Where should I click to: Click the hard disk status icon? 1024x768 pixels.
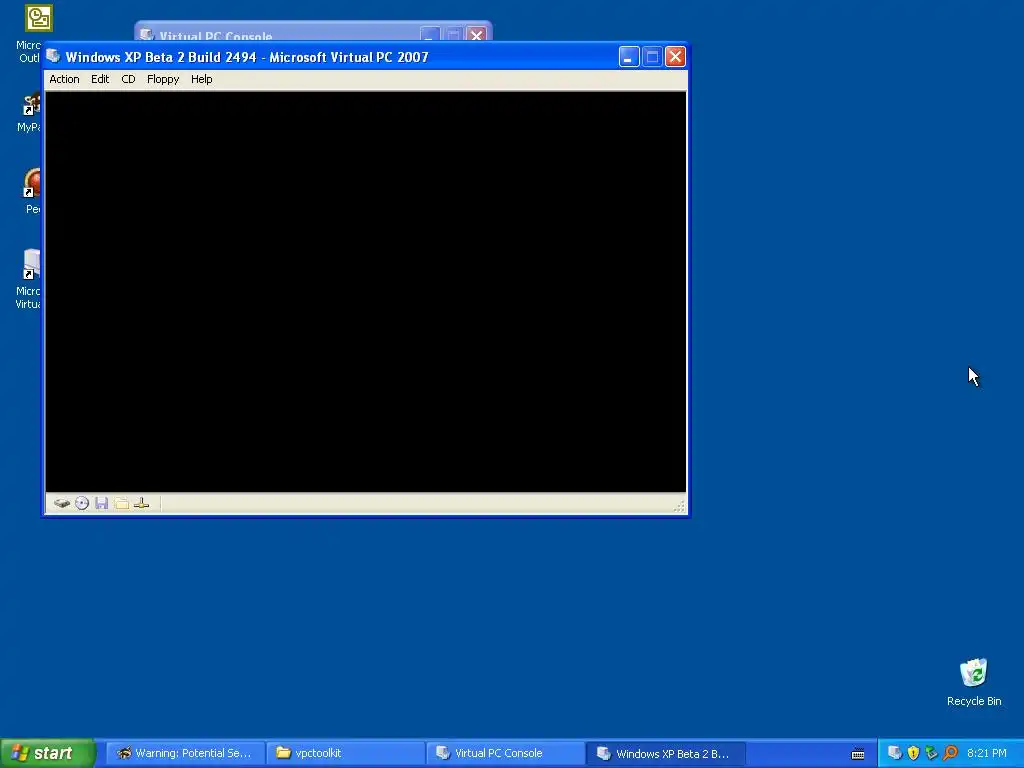[62, 504]
